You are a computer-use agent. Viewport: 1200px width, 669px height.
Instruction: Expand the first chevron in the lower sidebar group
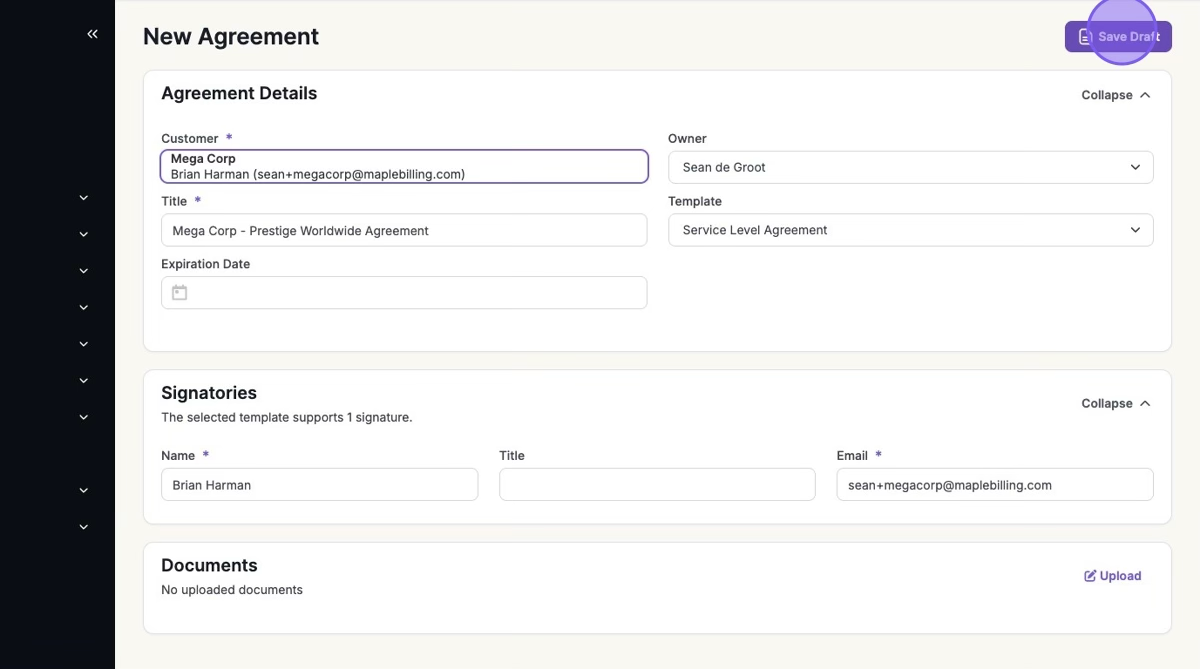coord(84,491)
